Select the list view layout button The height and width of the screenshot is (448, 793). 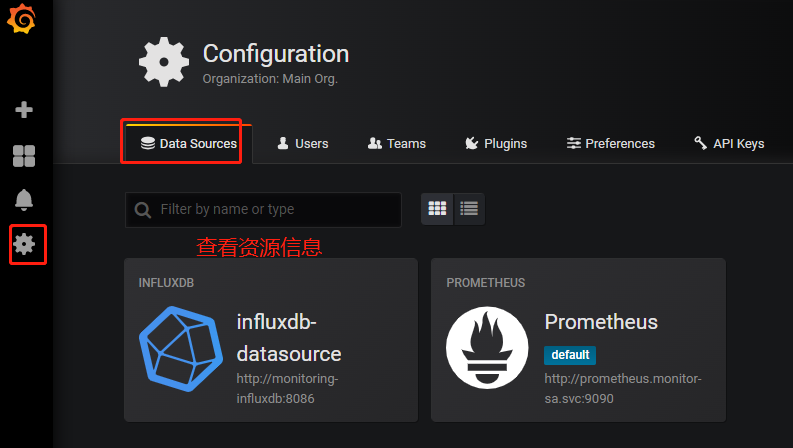click(x=469, y=208)
